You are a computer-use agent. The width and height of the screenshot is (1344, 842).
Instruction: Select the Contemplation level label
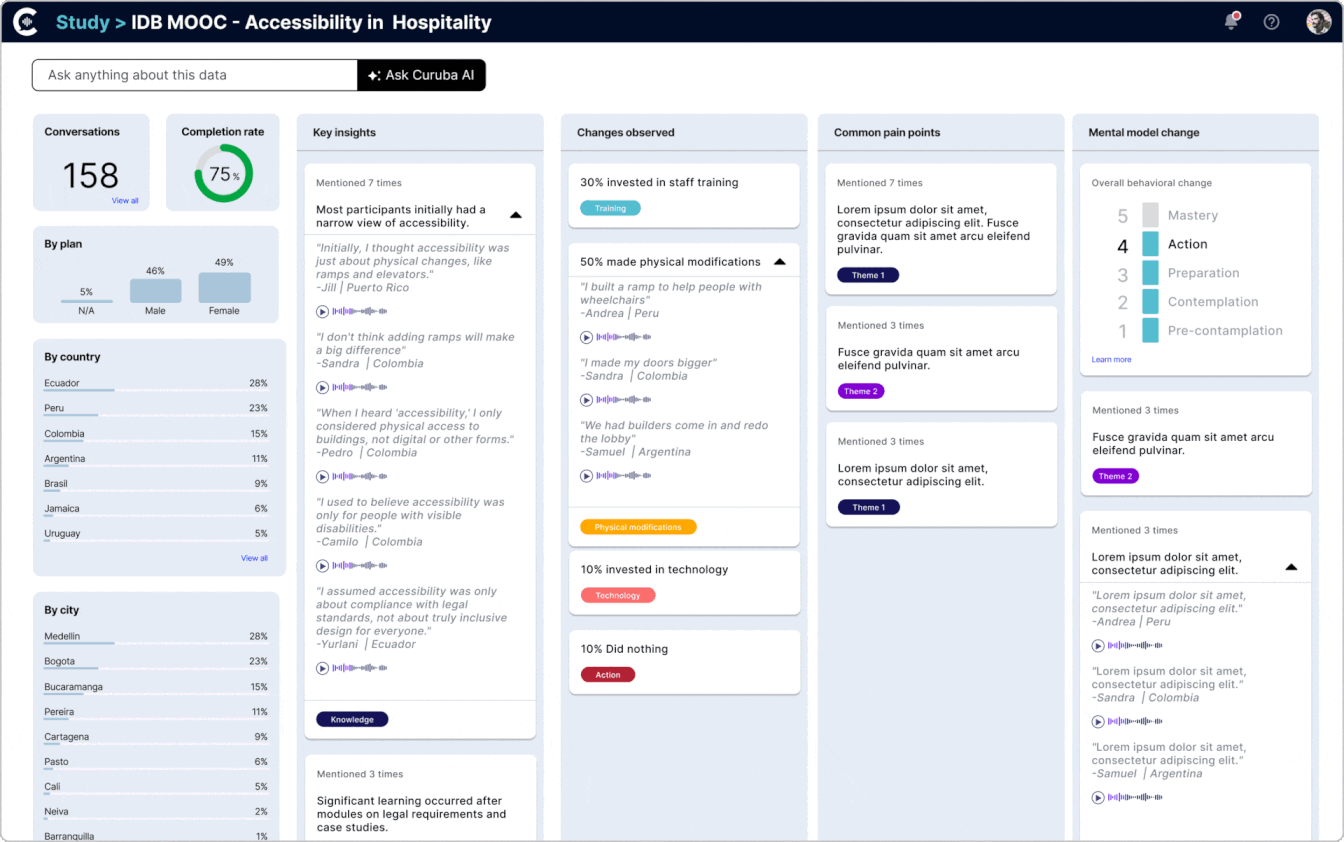[1213, 302]
